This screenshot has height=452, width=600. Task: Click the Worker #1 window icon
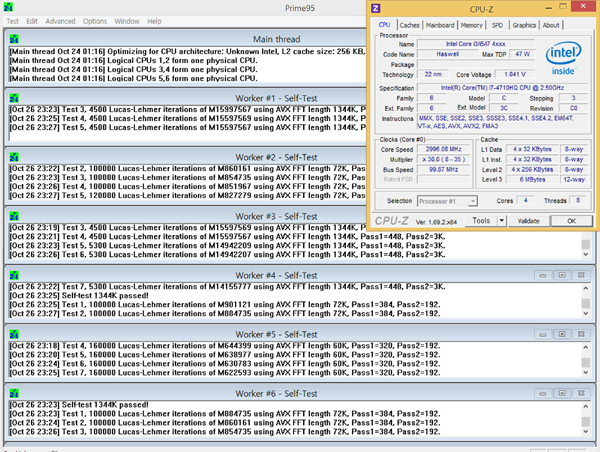point(14,98)
